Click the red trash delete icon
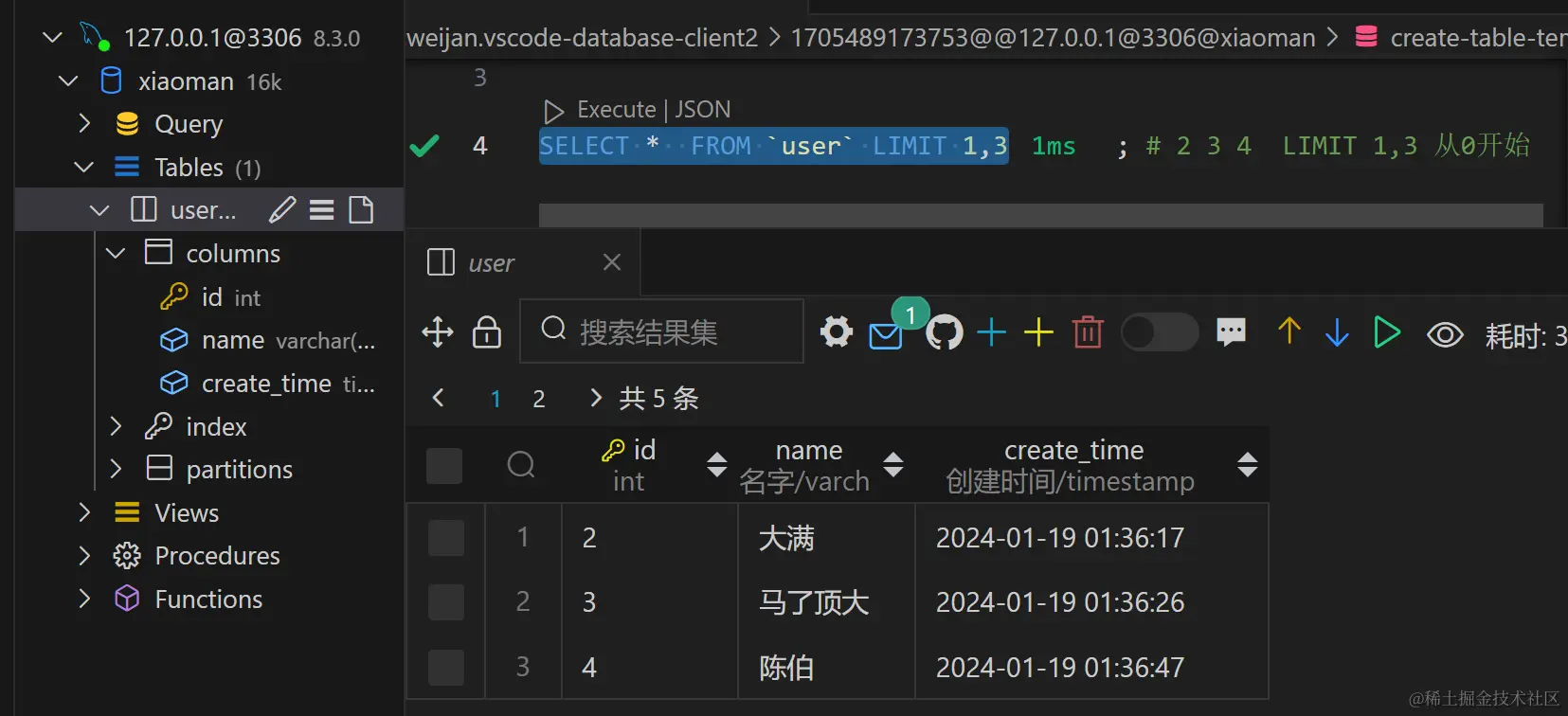This screenshot has height=716, width=1568. (x=1088, y=332)
